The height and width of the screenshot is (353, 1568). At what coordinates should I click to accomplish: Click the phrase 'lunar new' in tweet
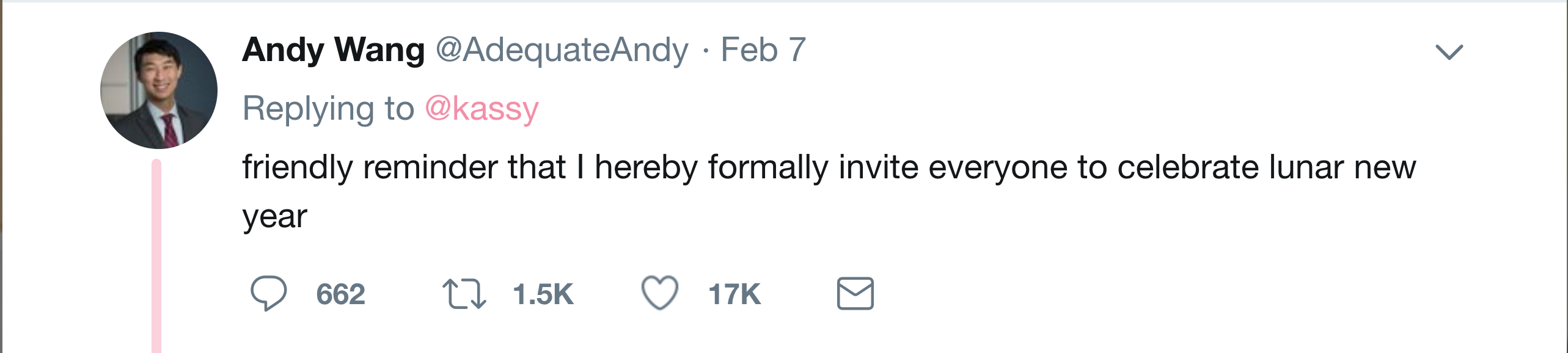click(1343, 167)
